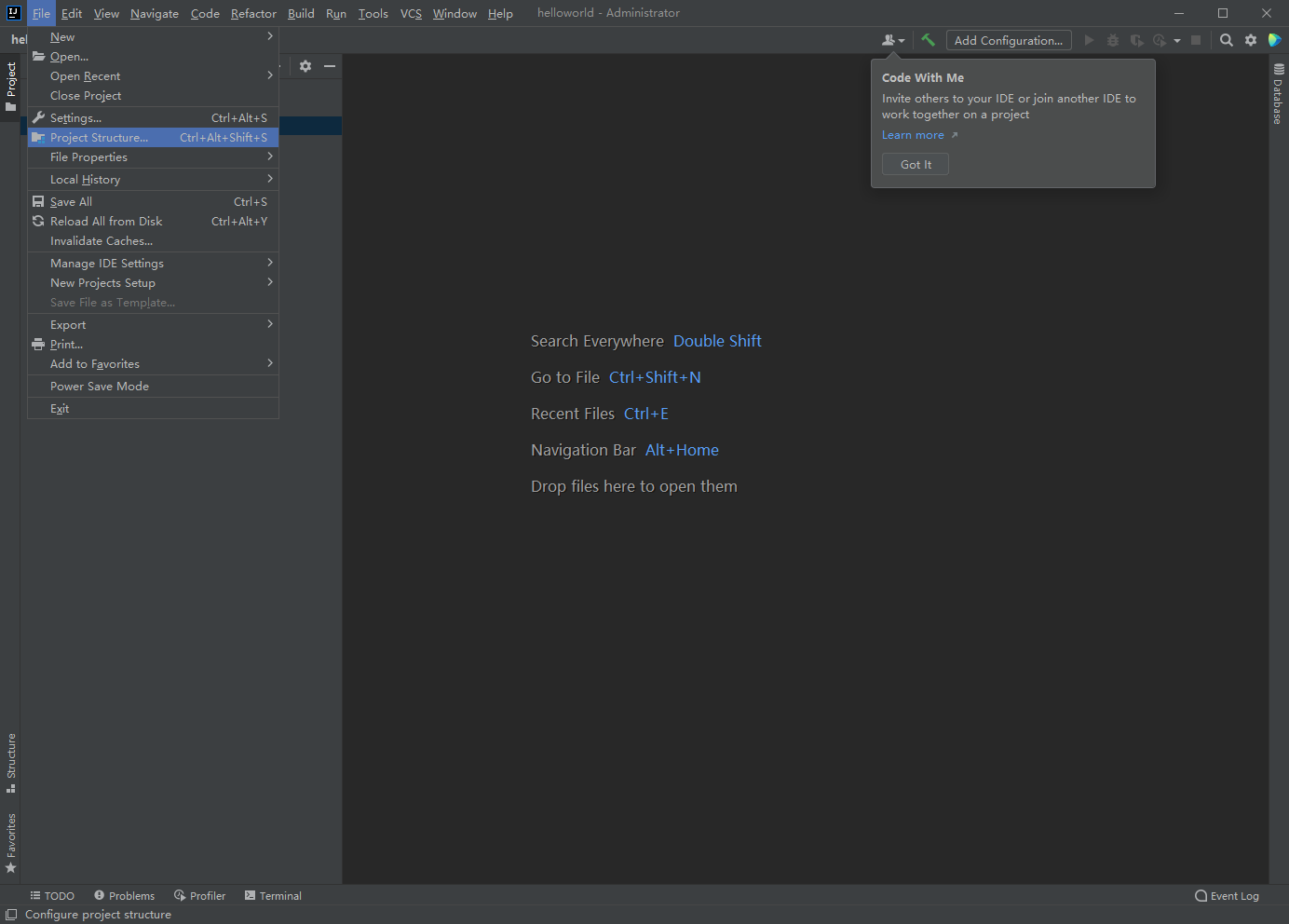Click Run with Coverage icon
The width and height of the screenshot is (1289, 924).
(1136, 40)
